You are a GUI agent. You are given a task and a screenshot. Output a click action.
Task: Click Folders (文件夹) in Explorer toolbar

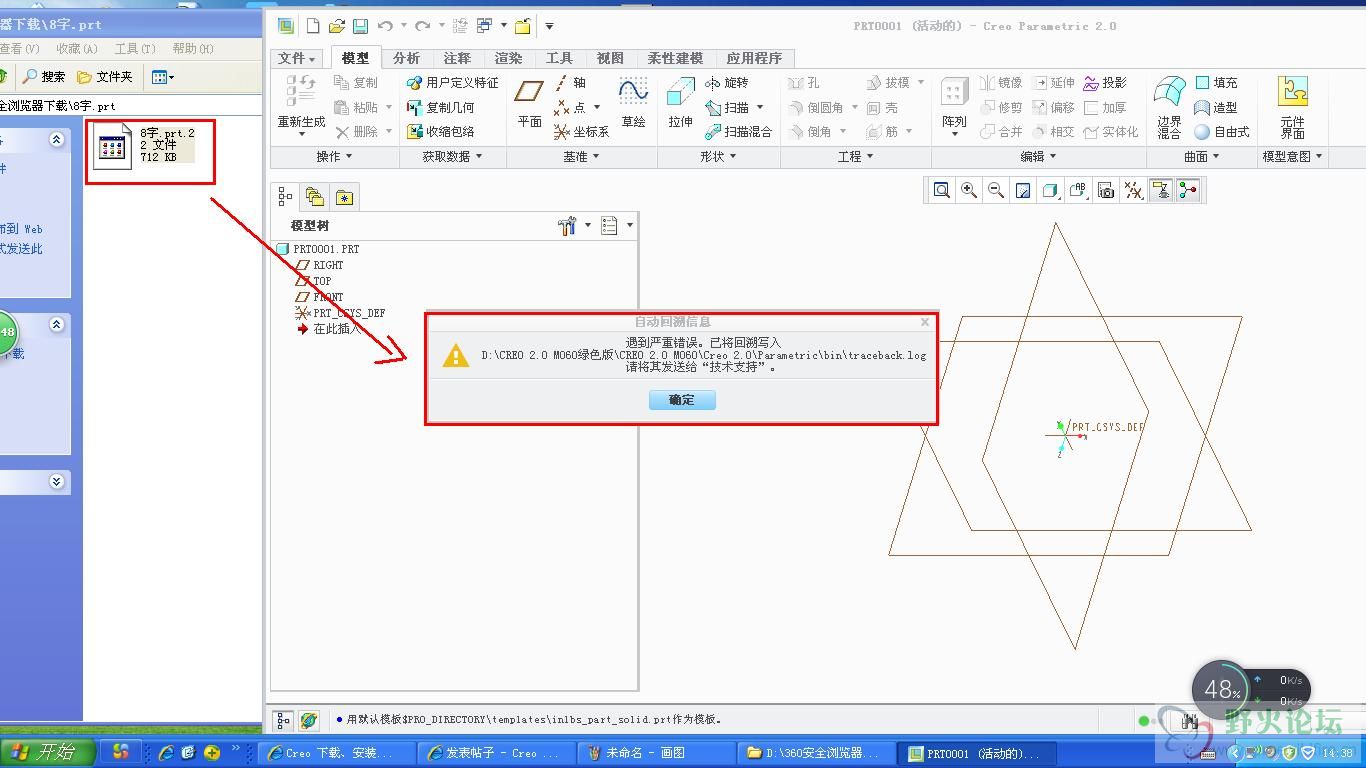click(x=105, y=77)
